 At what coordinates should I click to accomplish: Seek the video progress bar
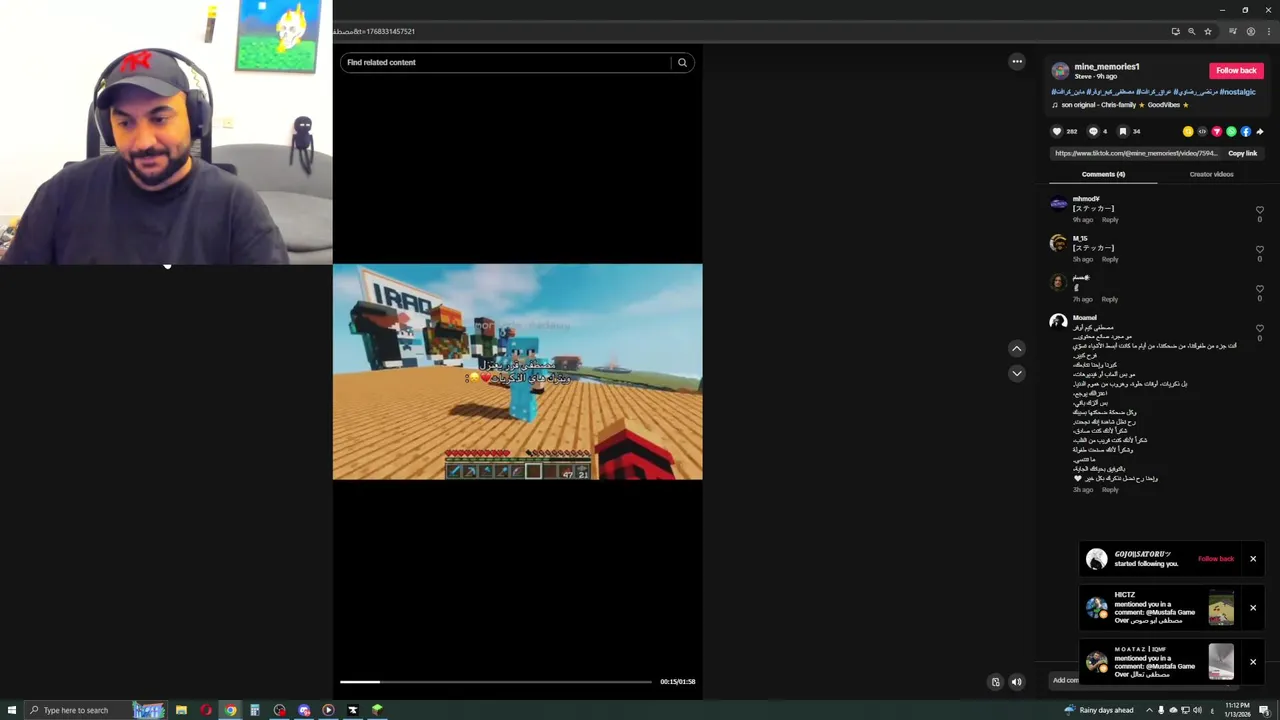[496, 682]
